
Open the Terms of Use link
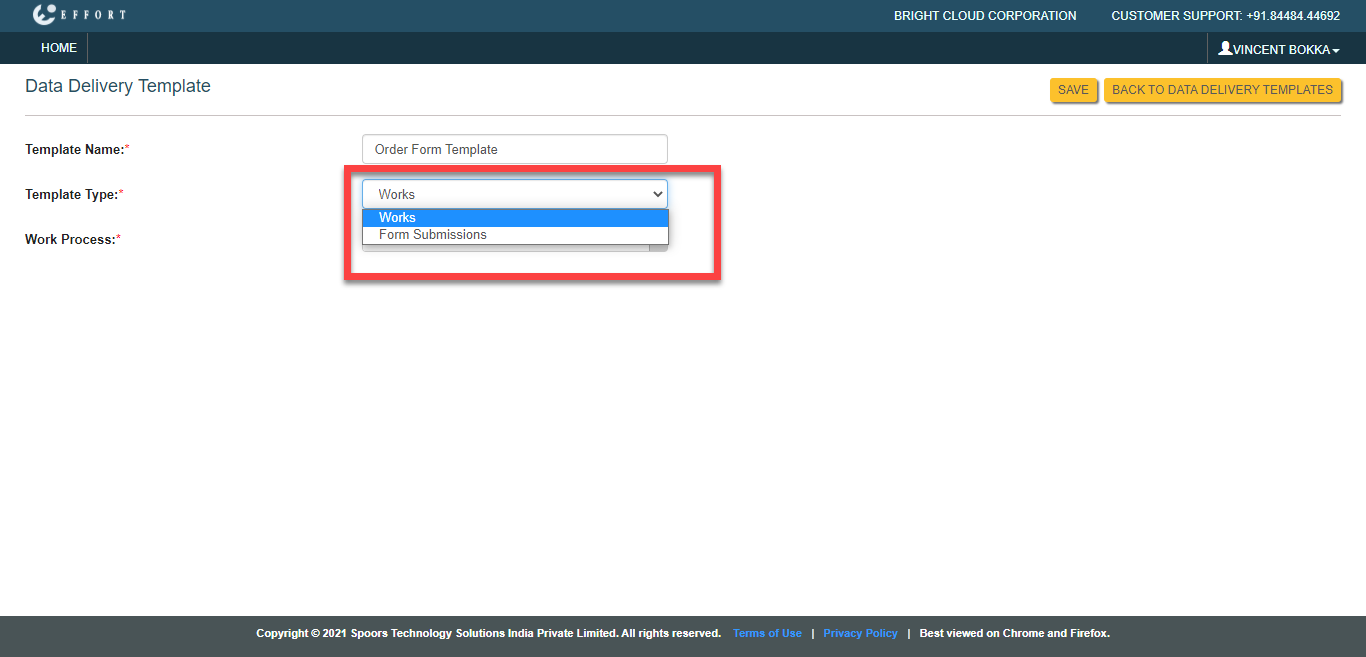click(x=767, y=633)
